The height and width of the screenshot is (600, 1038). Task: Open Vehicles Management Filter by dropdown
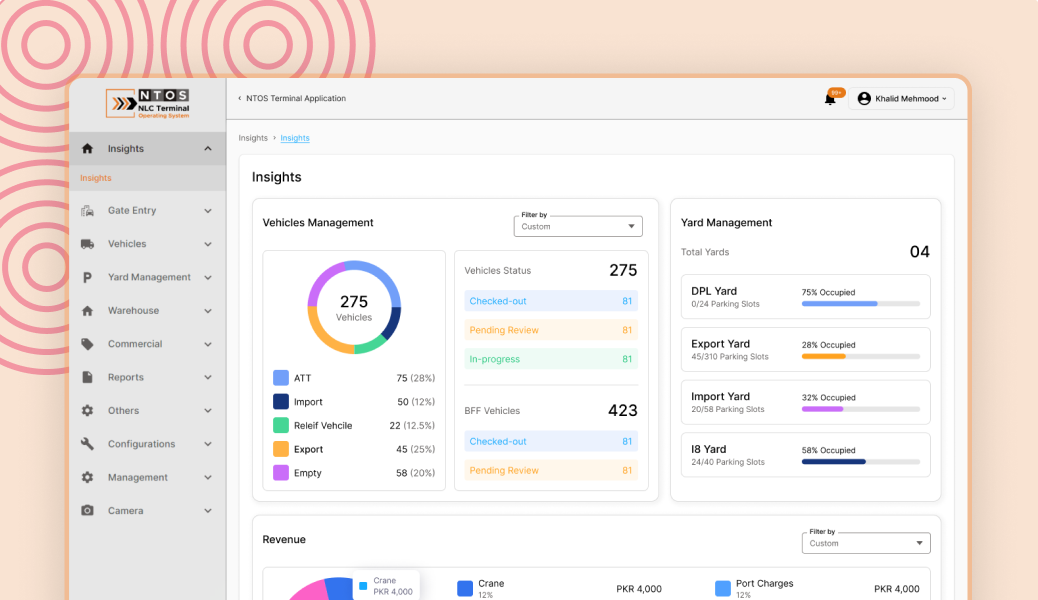[x=578, y=226]
